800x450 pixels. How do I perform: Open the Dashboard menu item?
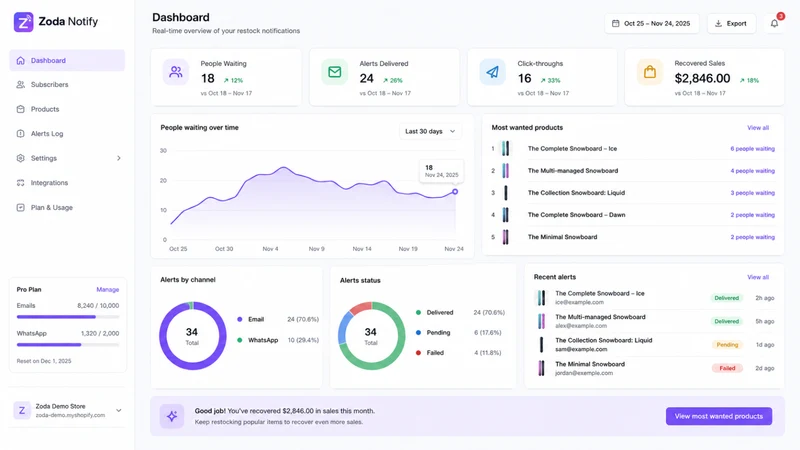pyautogui.click(x=67, y=60)
